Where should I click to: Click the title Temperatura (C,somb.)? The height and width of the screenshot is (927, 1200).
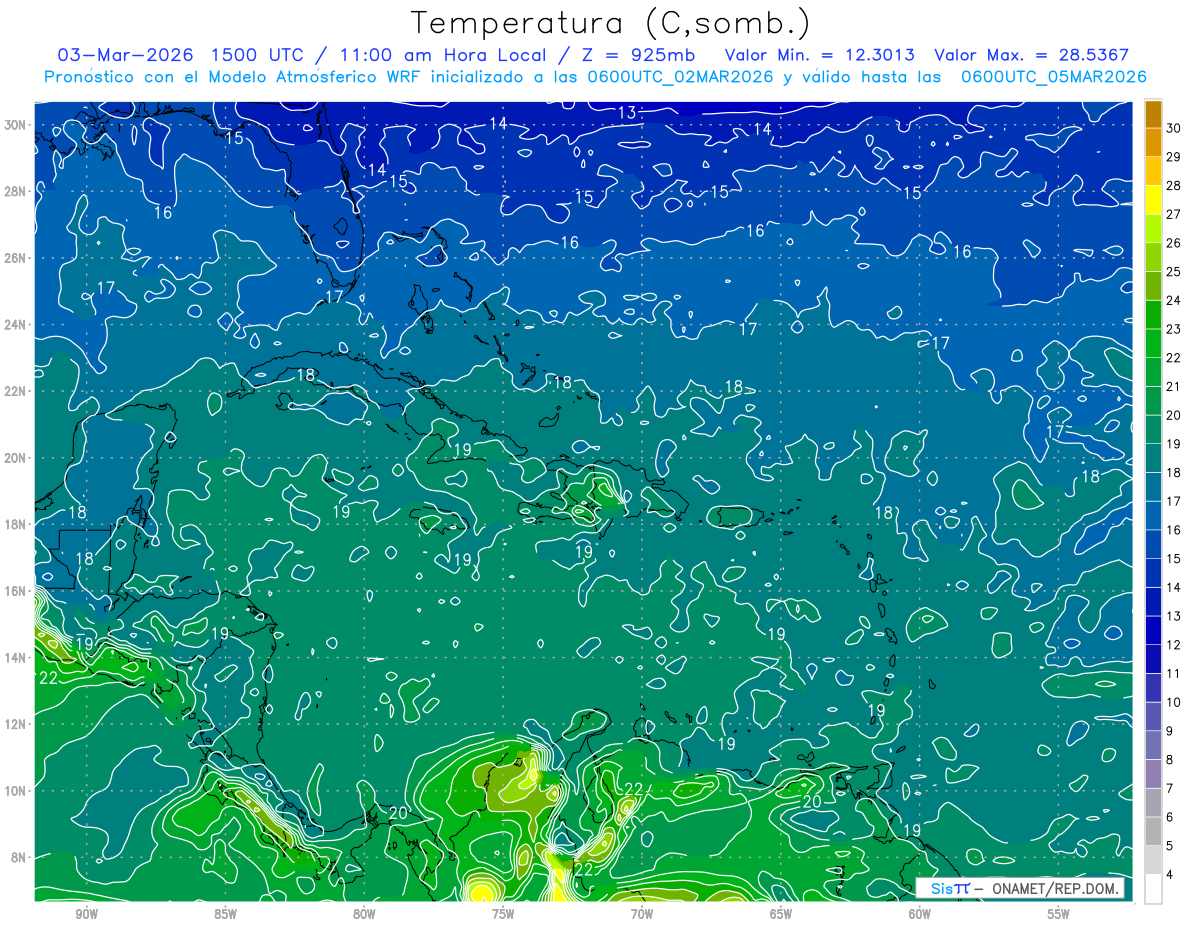coord(611,23)
